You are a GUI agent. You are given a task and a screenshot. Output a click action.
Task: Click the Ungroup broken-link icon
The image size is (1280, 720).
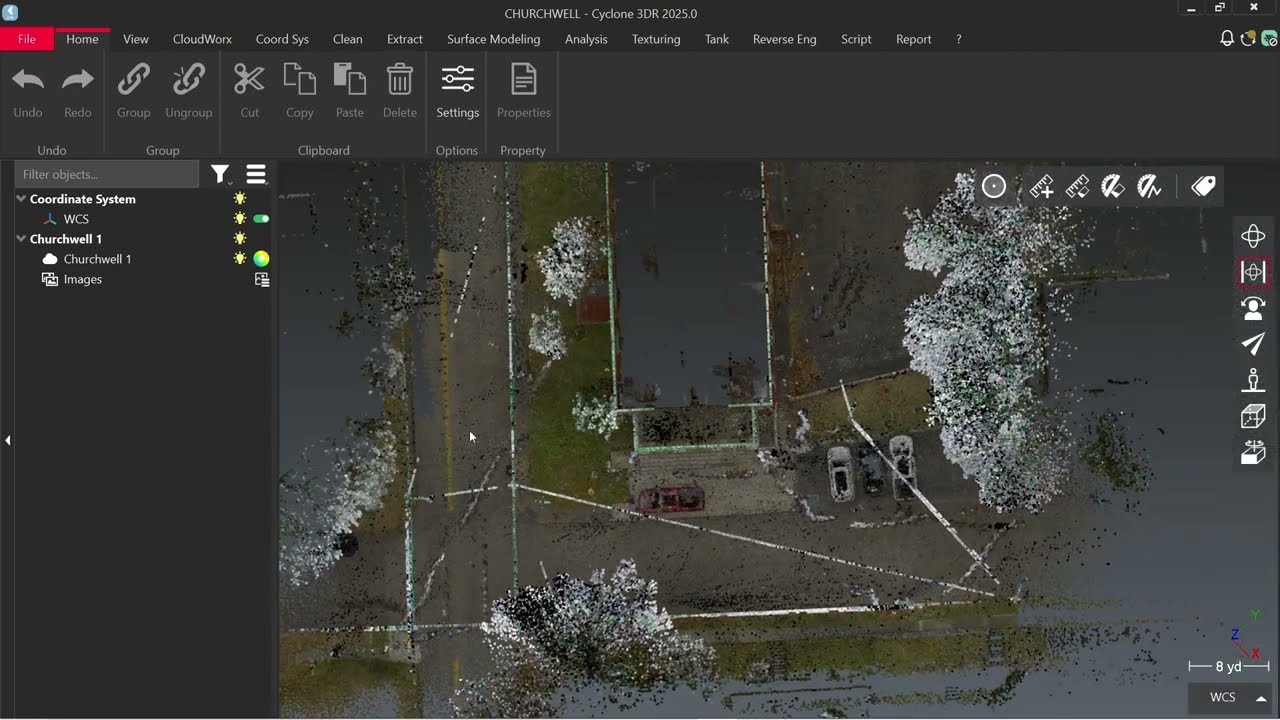tap(188, 79)
